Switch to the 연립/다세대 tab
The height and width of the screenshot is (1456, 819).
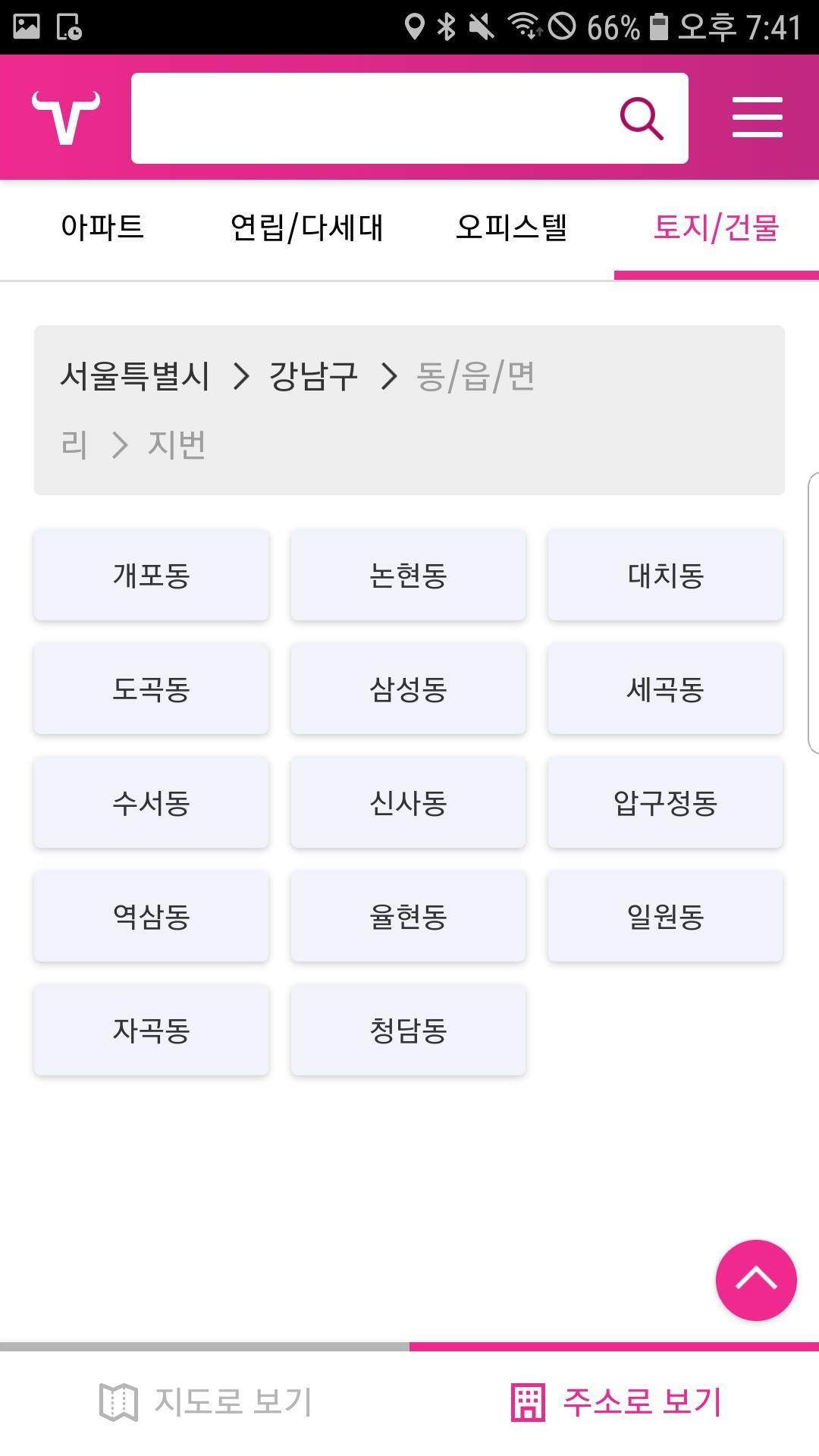(x=306, y=227)
